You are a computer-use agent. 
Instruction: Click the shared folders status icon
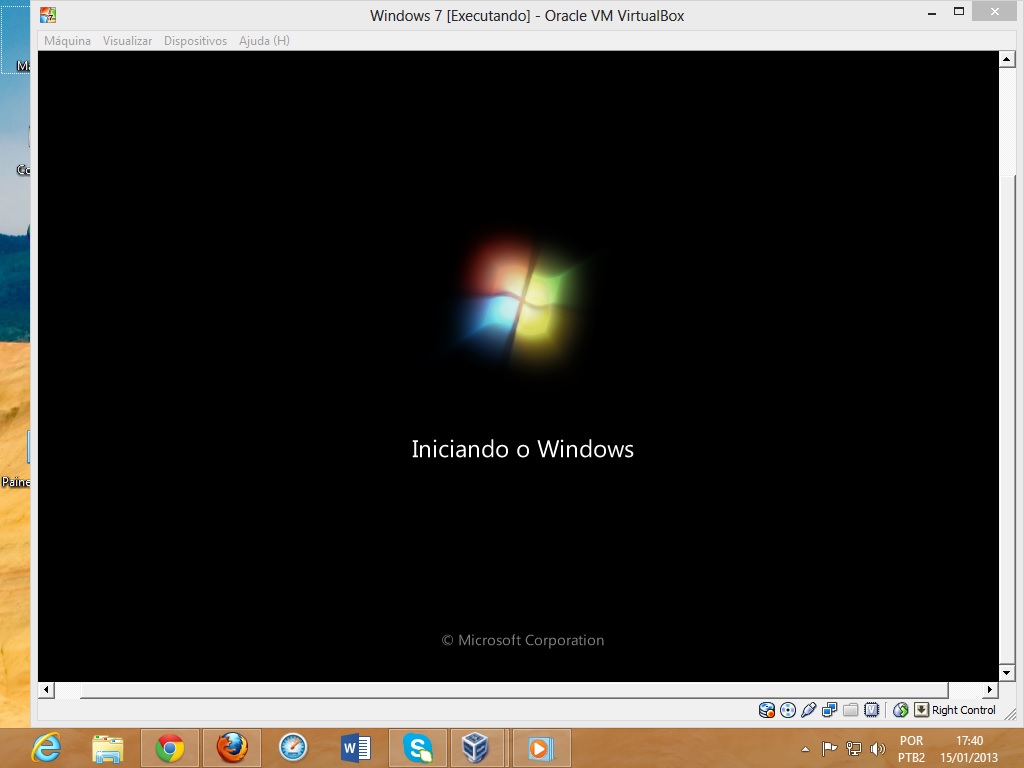pos(850,710)
